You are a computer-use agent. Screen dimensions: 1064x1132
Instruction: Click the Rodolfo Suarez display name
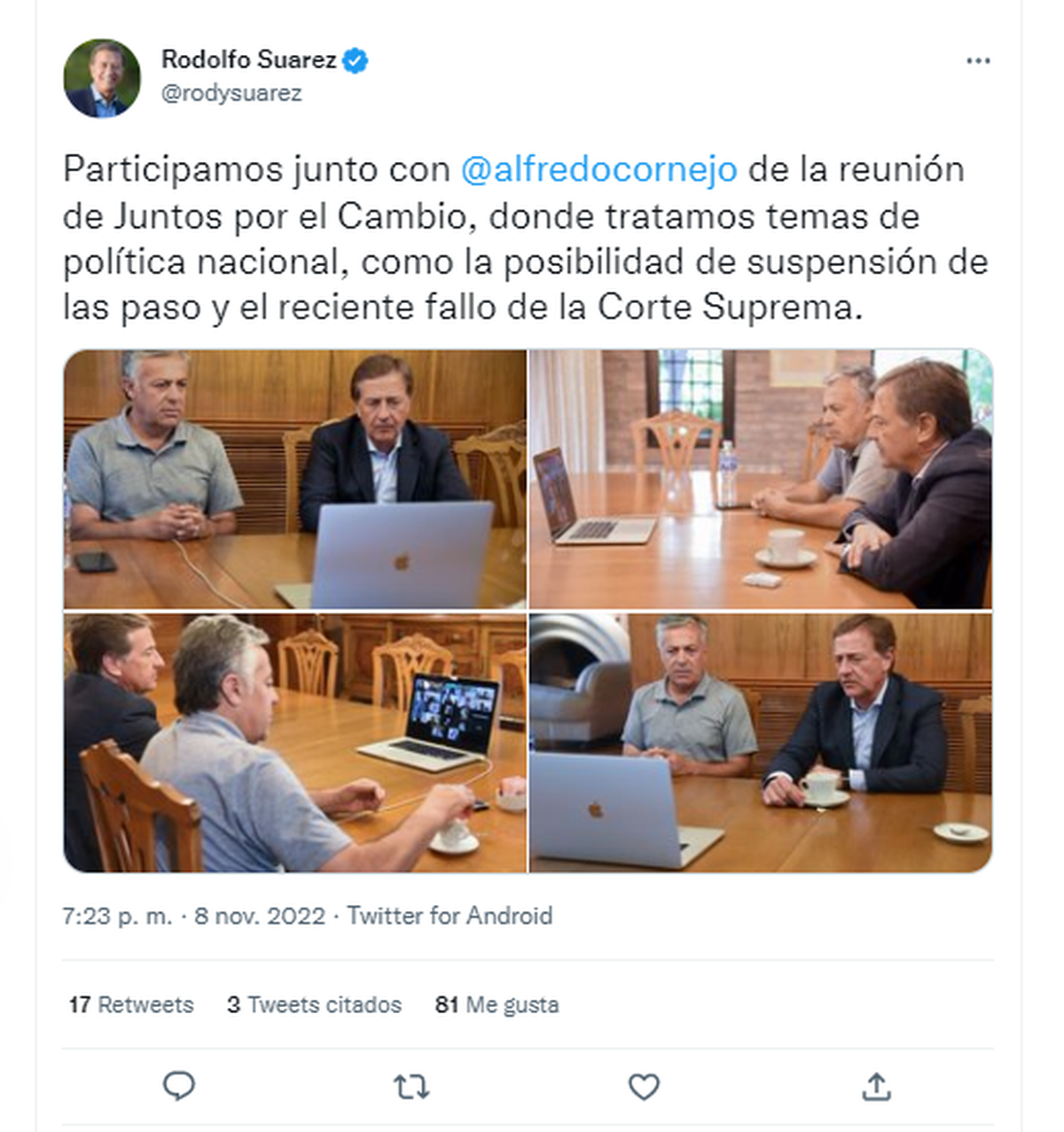tap(248, 60)
